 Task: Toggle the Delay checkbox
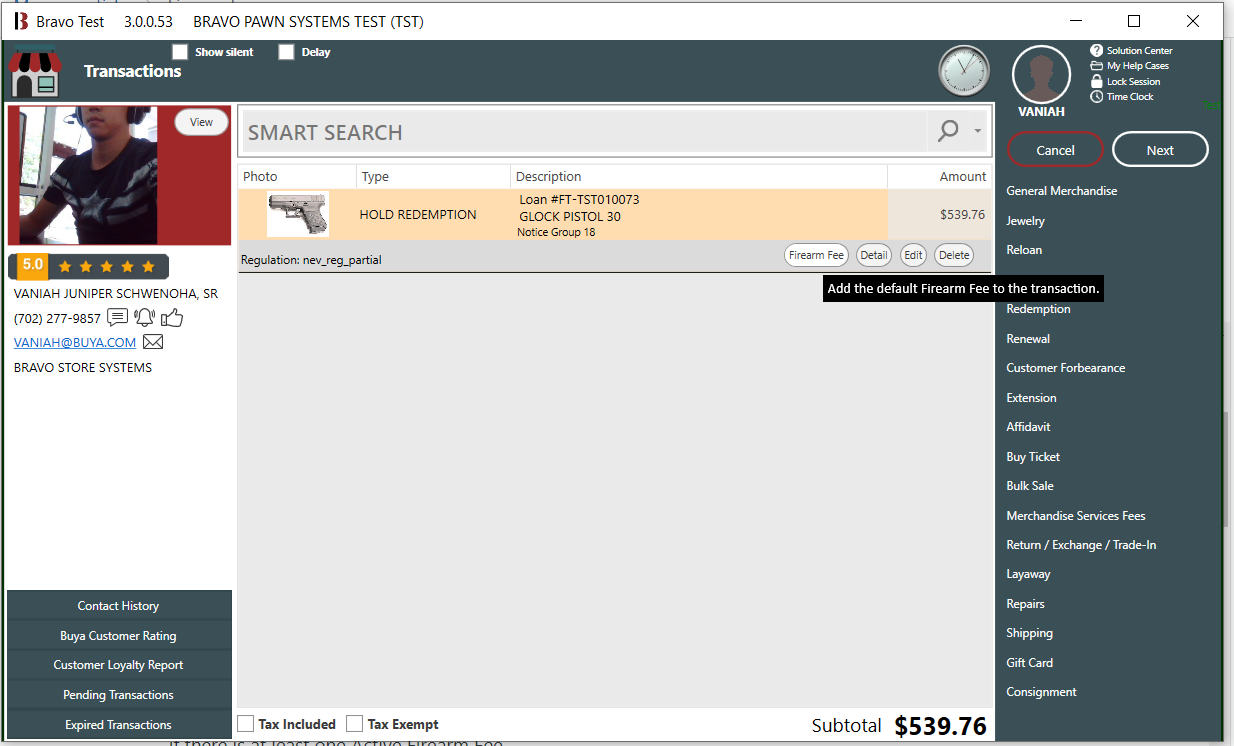(286, 52)
